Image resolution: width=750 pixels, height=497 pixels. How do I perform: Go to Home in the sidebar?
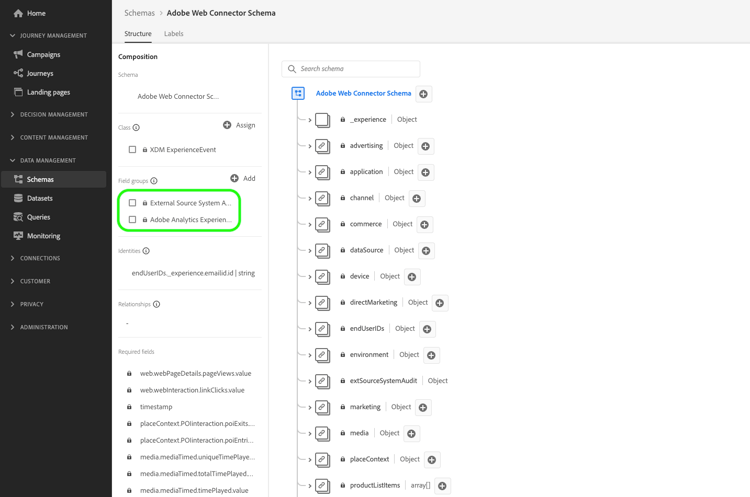tap(30, 13)
